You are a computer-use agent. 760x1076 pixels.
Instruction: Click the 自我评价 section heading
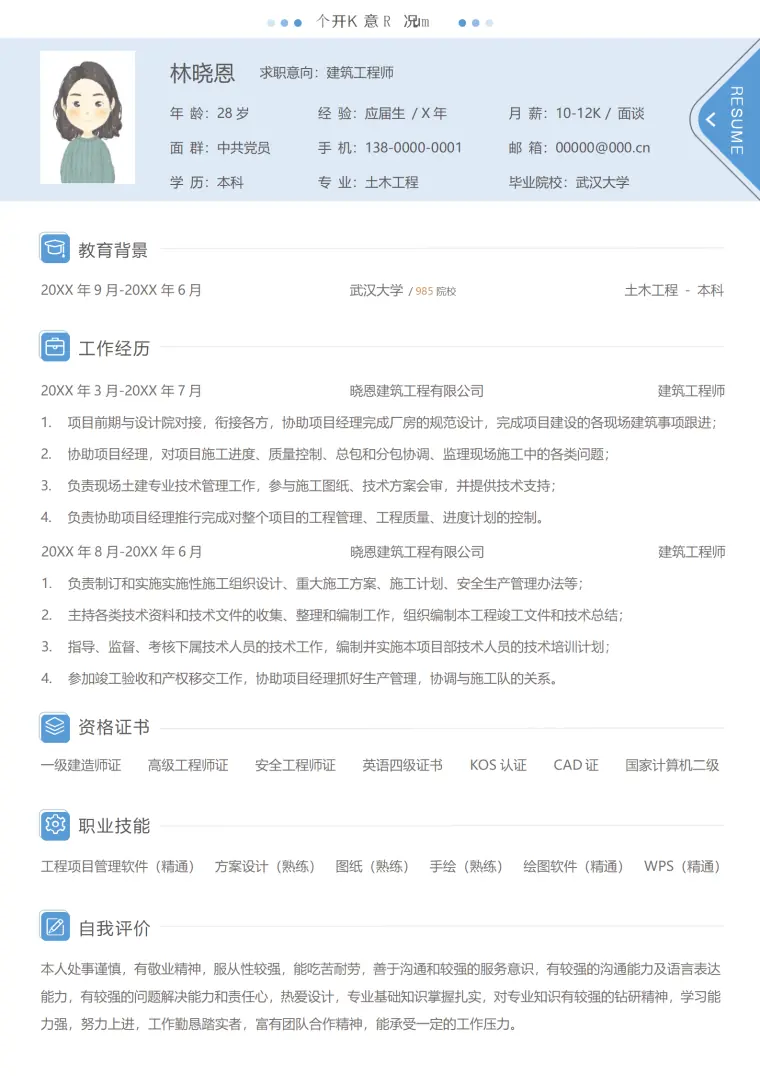pyautogui.click(x=114, y=928)
